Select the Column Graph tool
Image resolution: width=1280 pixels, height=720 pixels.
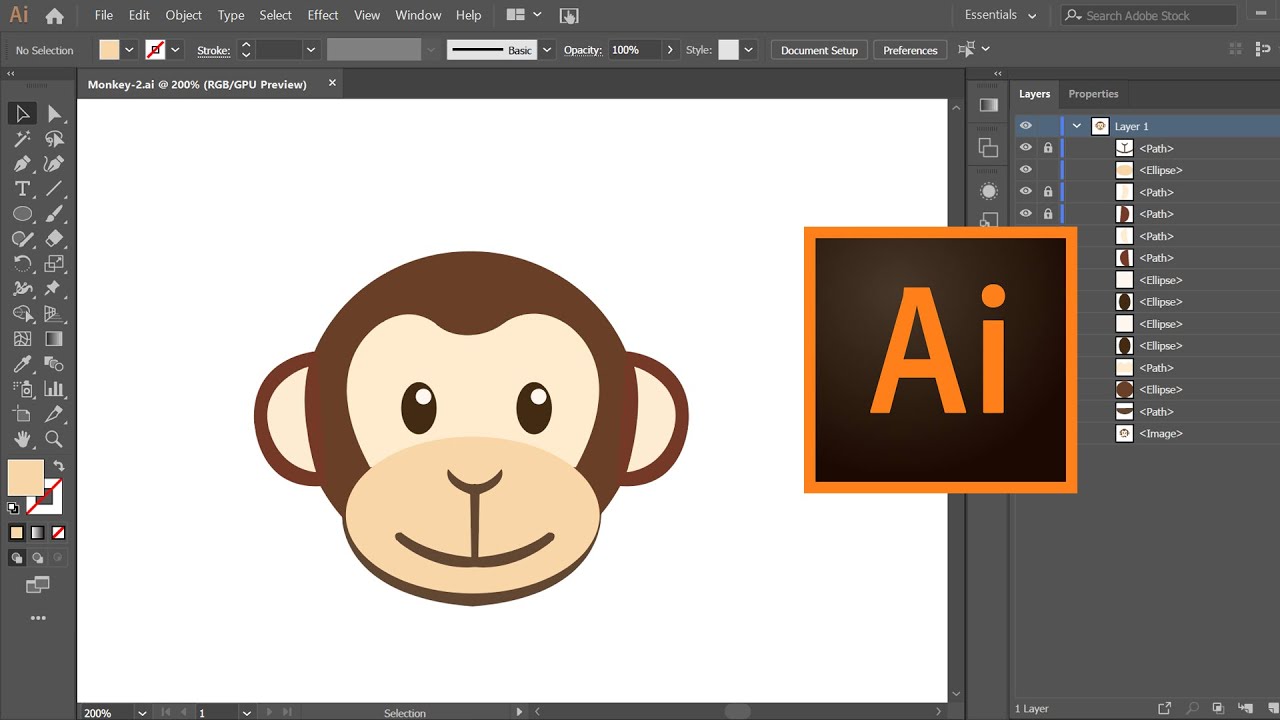54,389
